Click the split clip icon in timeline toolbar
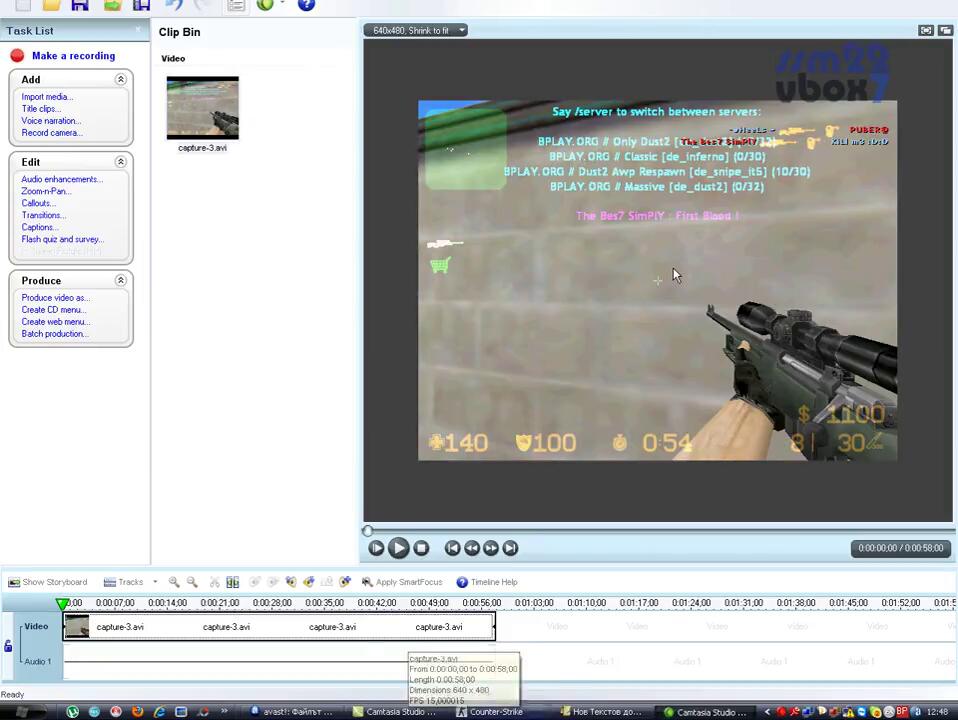Image resolution: width=958 pixels, height=720 pixels. [x=232, y=582]
